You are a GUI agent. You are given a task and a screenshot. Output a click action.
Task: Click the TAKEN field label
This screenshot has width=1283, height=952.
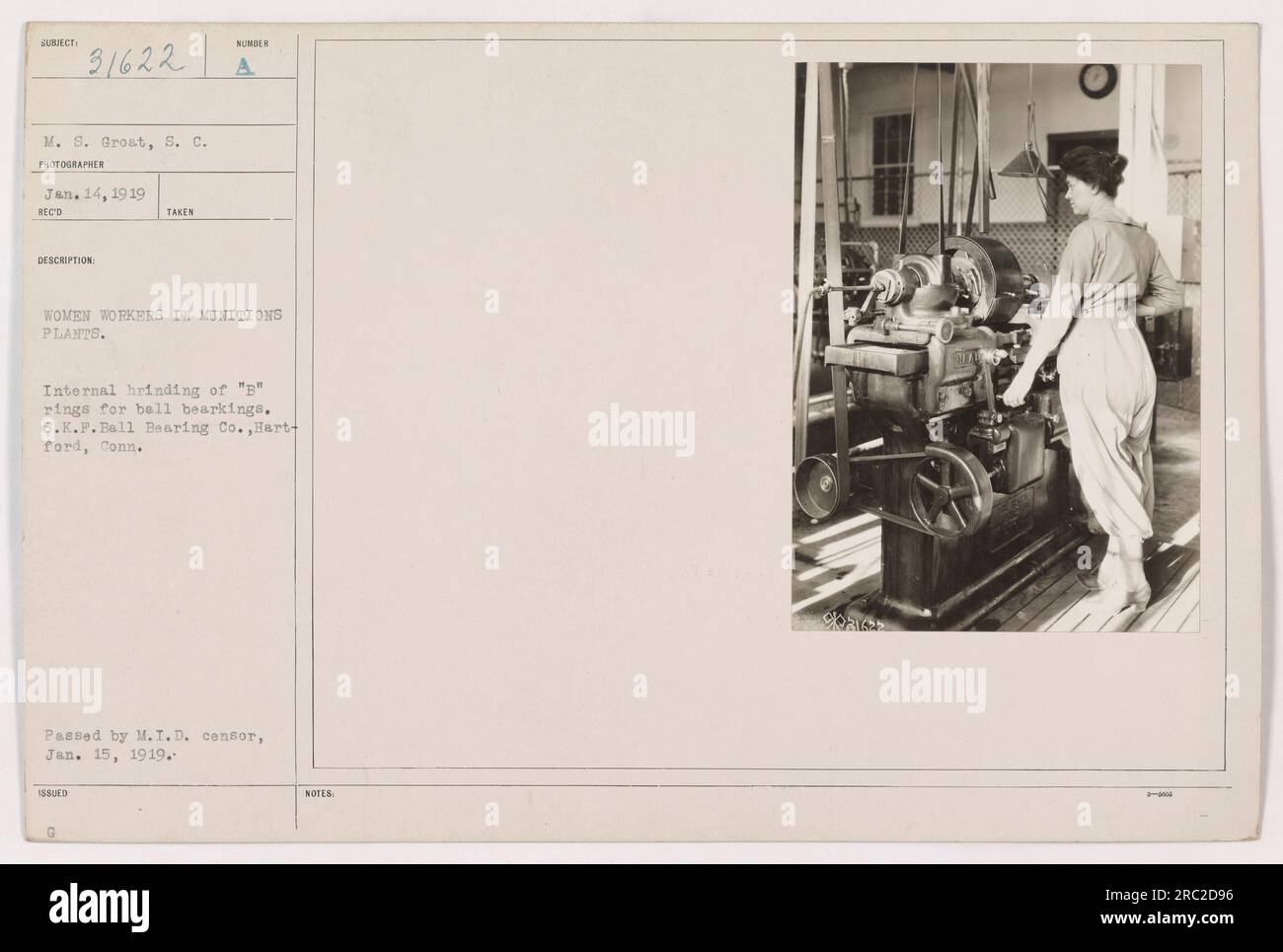coord(182,211)
